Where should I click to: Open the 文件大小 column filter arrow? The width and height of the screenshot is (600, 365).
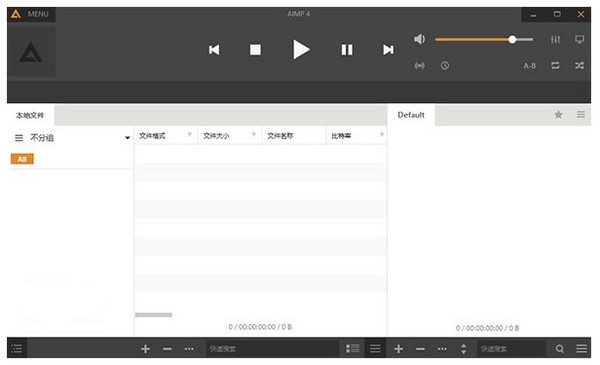pyautogui.click(x=254, y=134)
